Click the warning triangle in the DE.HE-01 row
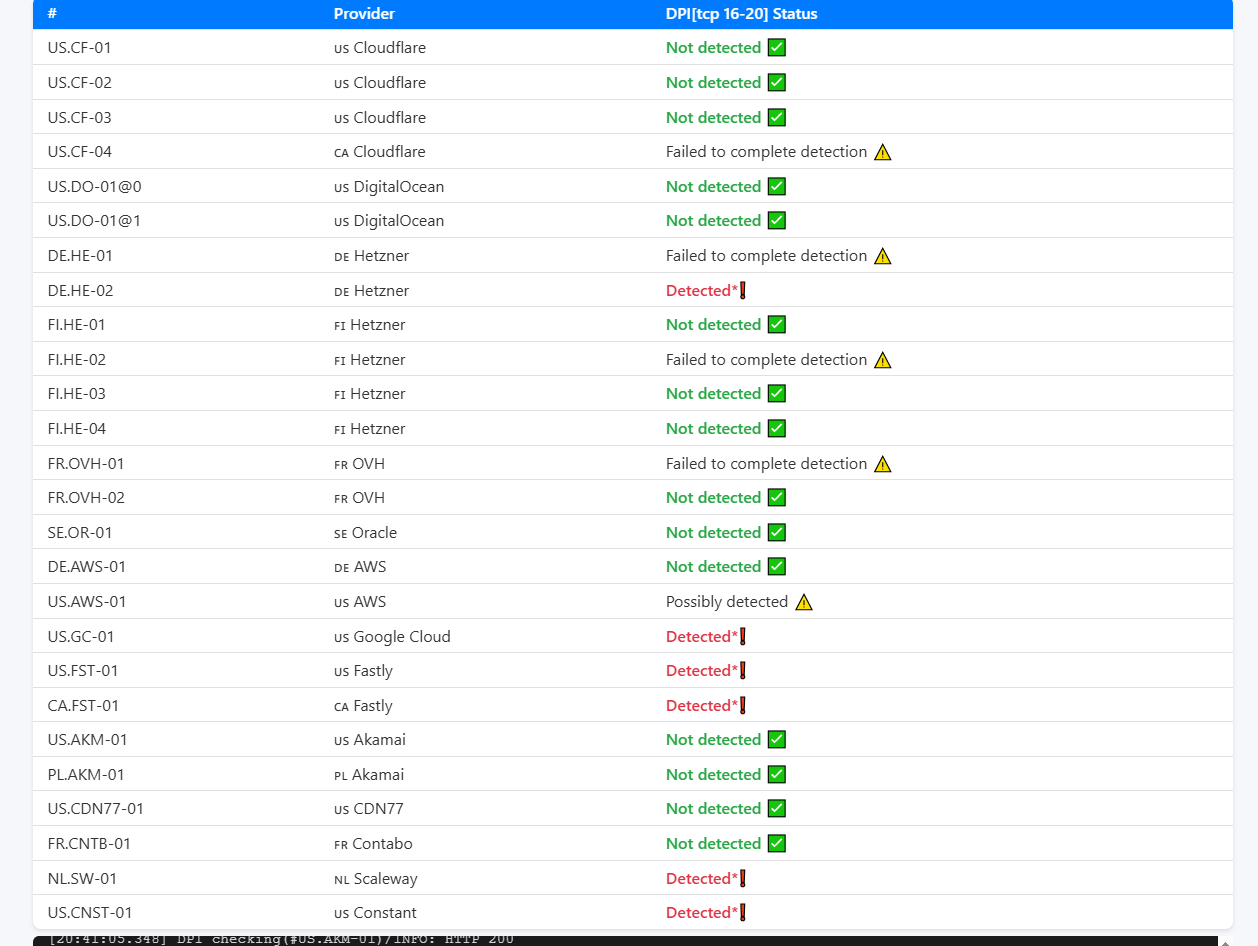 click(882, 256)
